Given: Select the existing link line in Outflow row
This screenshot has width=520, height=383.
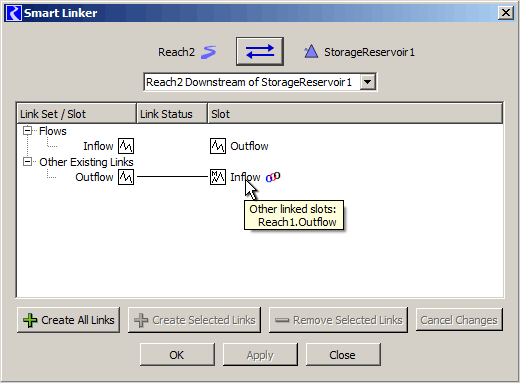Looking at the screenshot, I should tap(172, 177).
